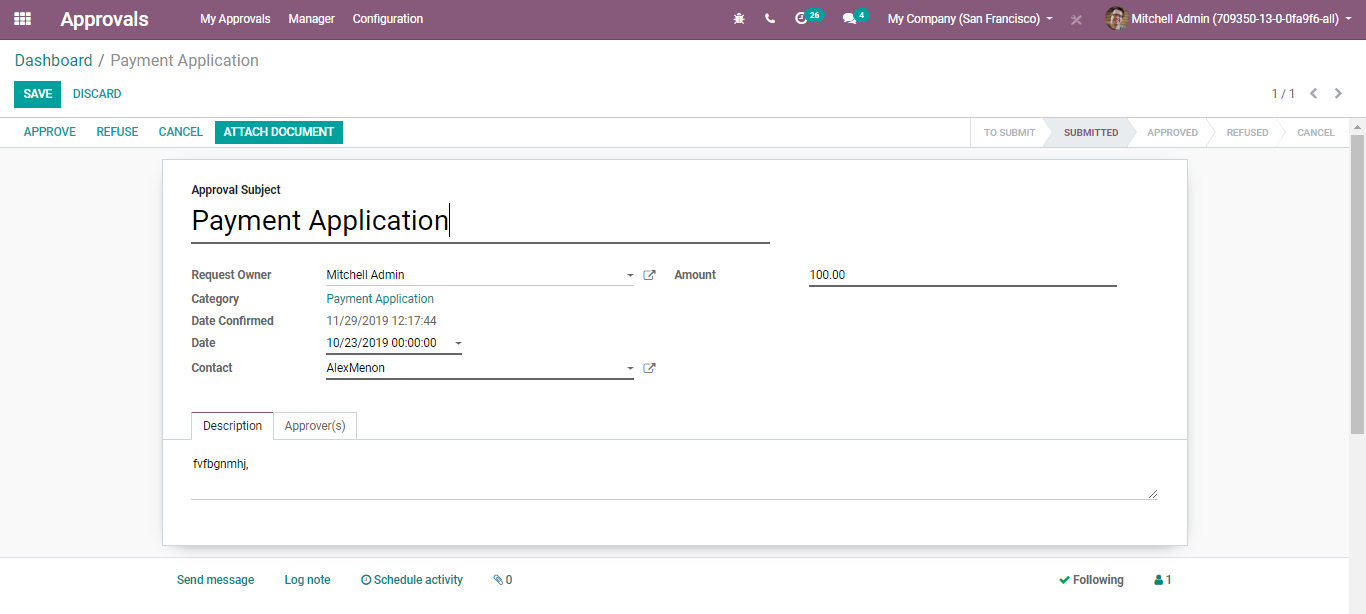Discard the changes

click(x=97, y=94)
